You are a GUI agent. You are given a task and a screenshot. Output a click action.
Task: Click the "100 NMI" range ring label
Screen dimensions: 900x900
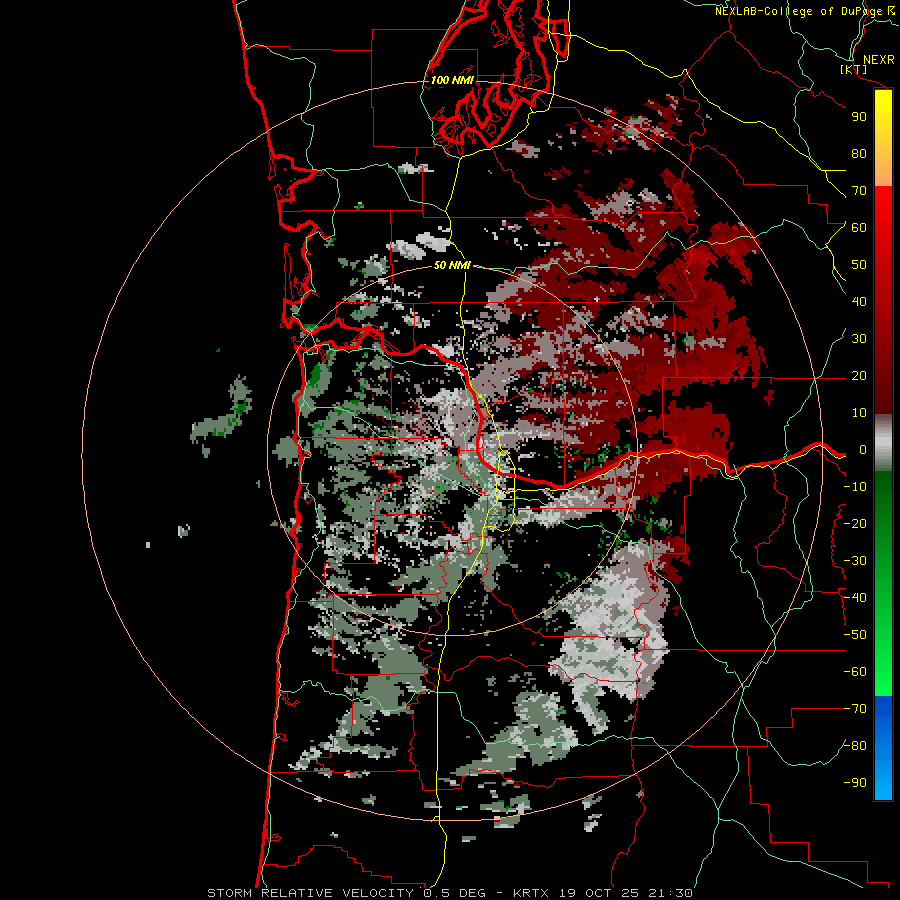[452, 80]
